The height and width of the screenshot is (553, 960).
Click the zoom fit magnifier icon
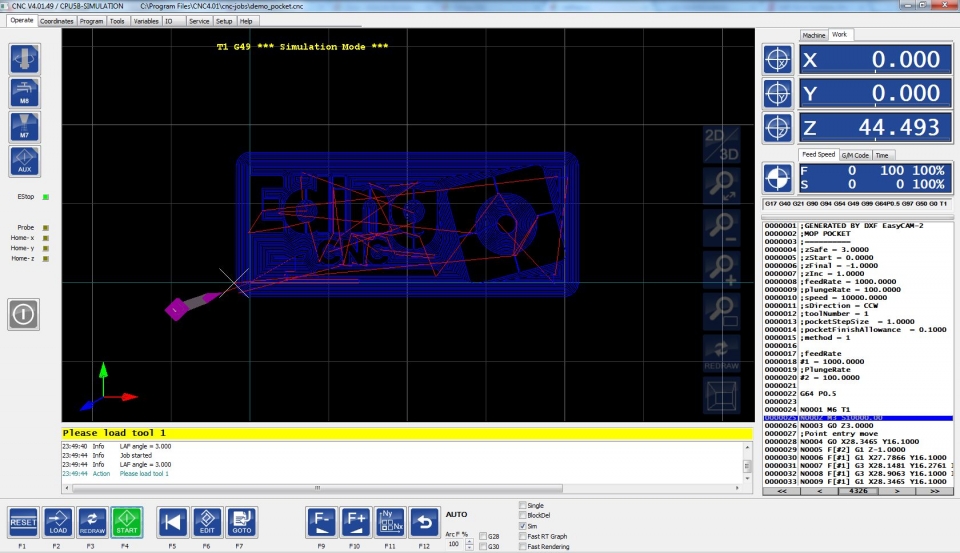[721, 186]
